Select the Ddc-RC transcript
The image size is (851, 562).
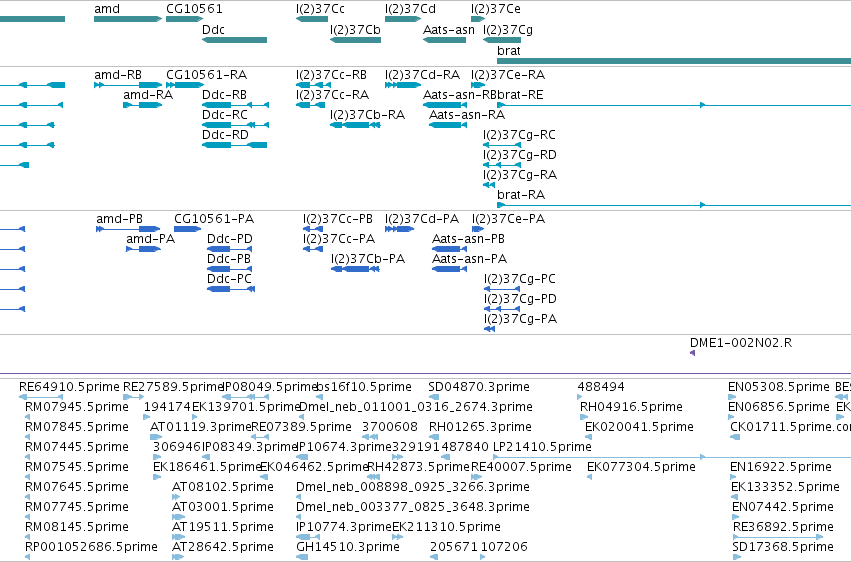tap(236, 125)
